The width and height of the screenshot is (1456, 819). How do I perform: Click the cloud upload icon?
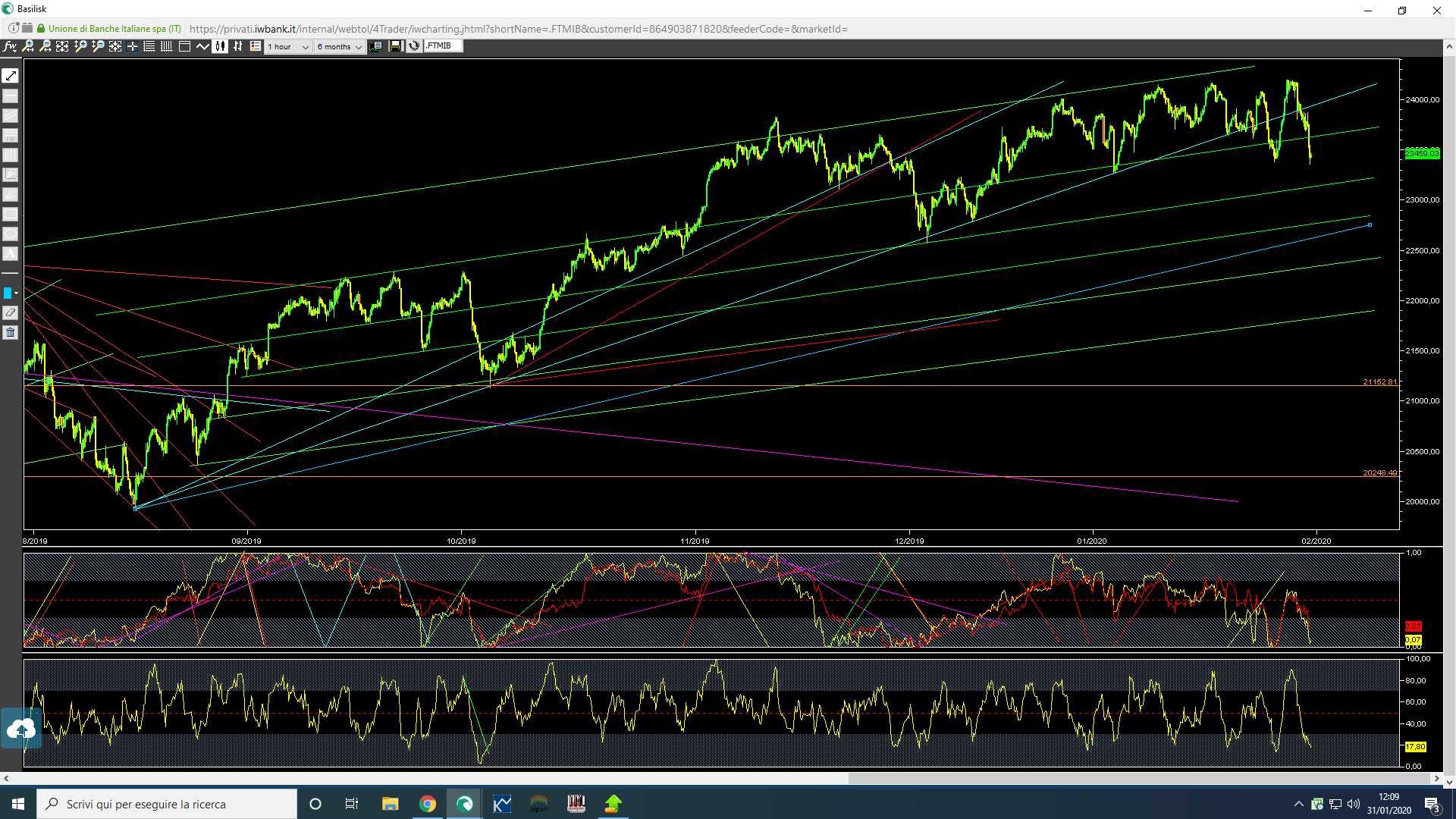point(20,729)
